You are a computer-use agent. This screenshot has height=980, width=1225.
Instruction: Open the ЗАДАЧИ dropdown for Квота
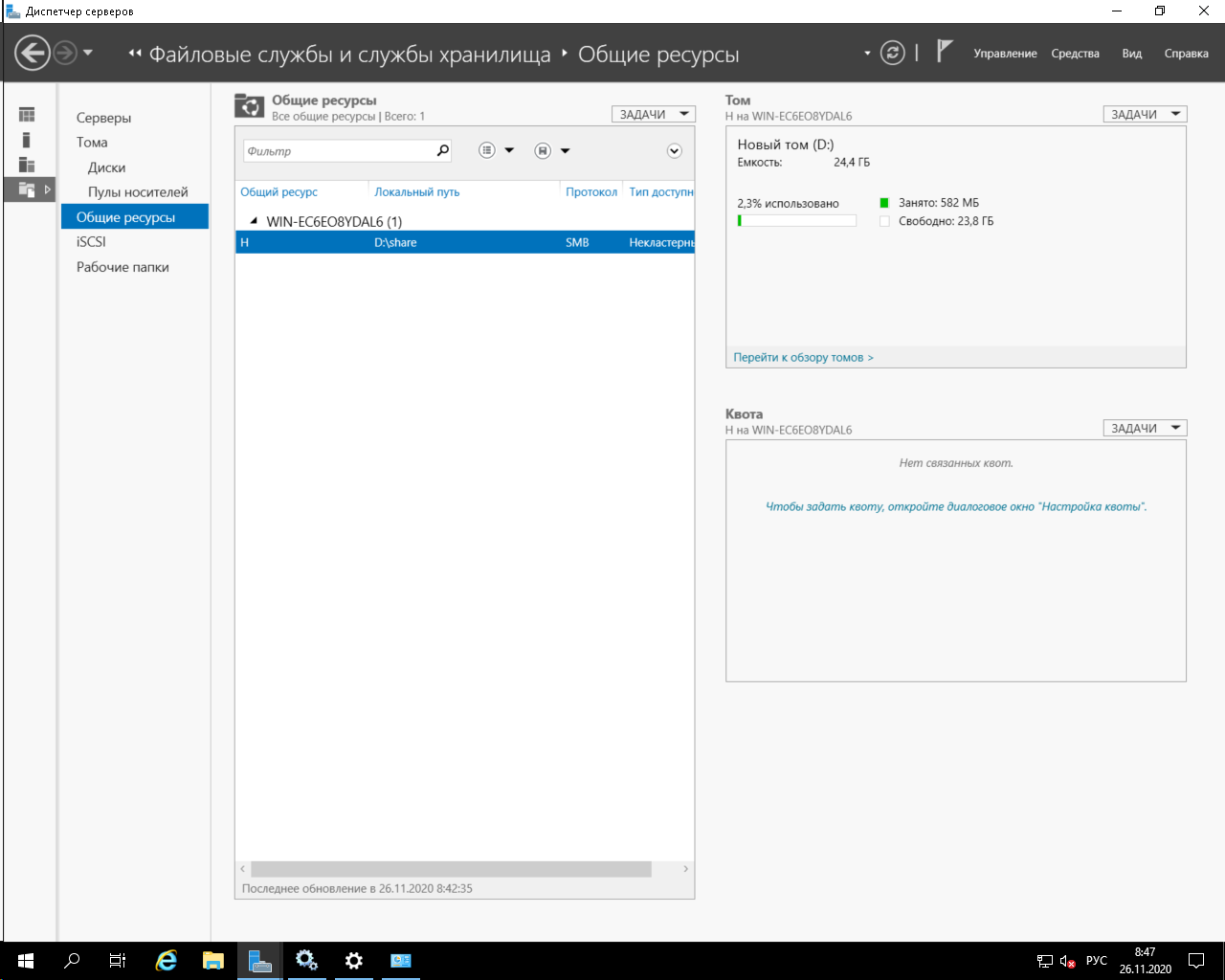(1145, 428)
